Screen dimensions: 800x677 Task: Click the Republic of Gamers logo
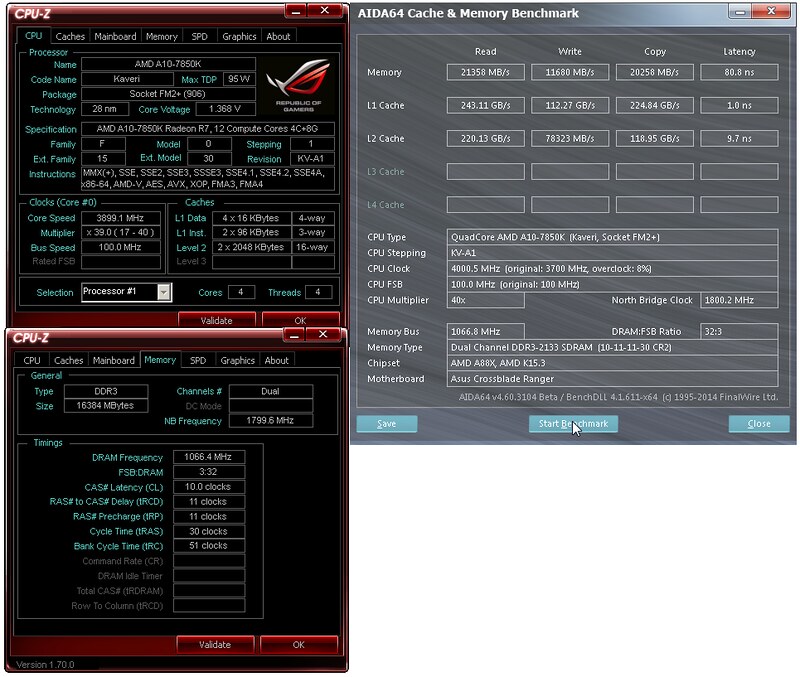click(298, 85)
